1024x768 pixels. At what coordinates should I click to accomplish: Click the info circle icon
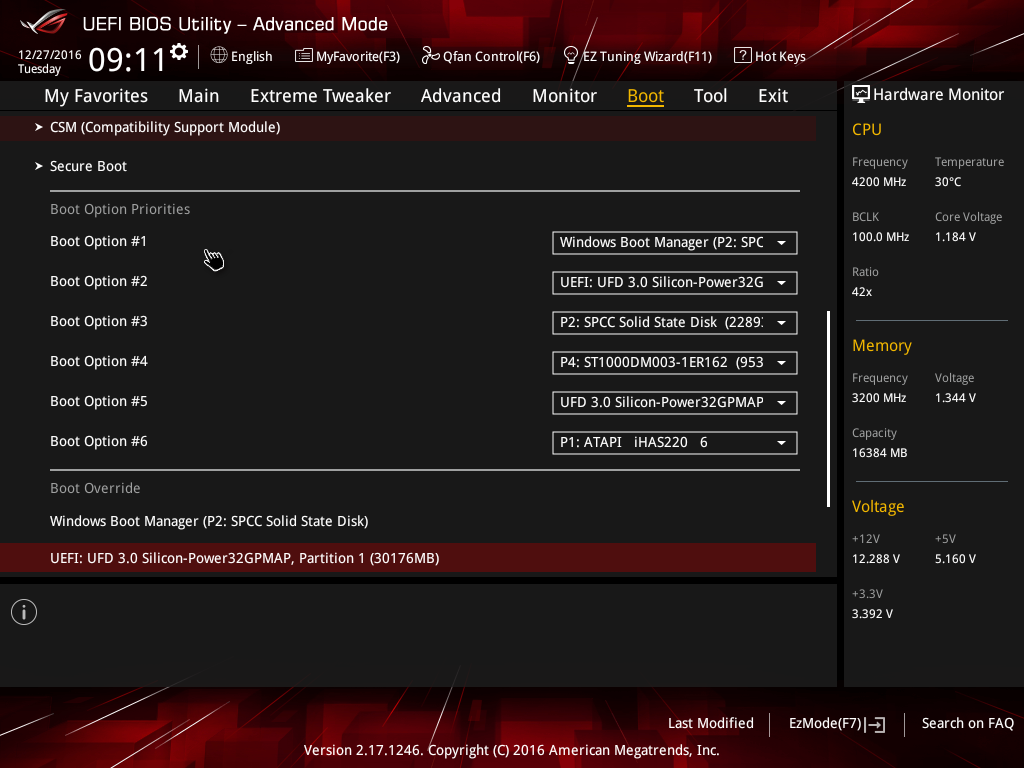(x=24, y=613)
